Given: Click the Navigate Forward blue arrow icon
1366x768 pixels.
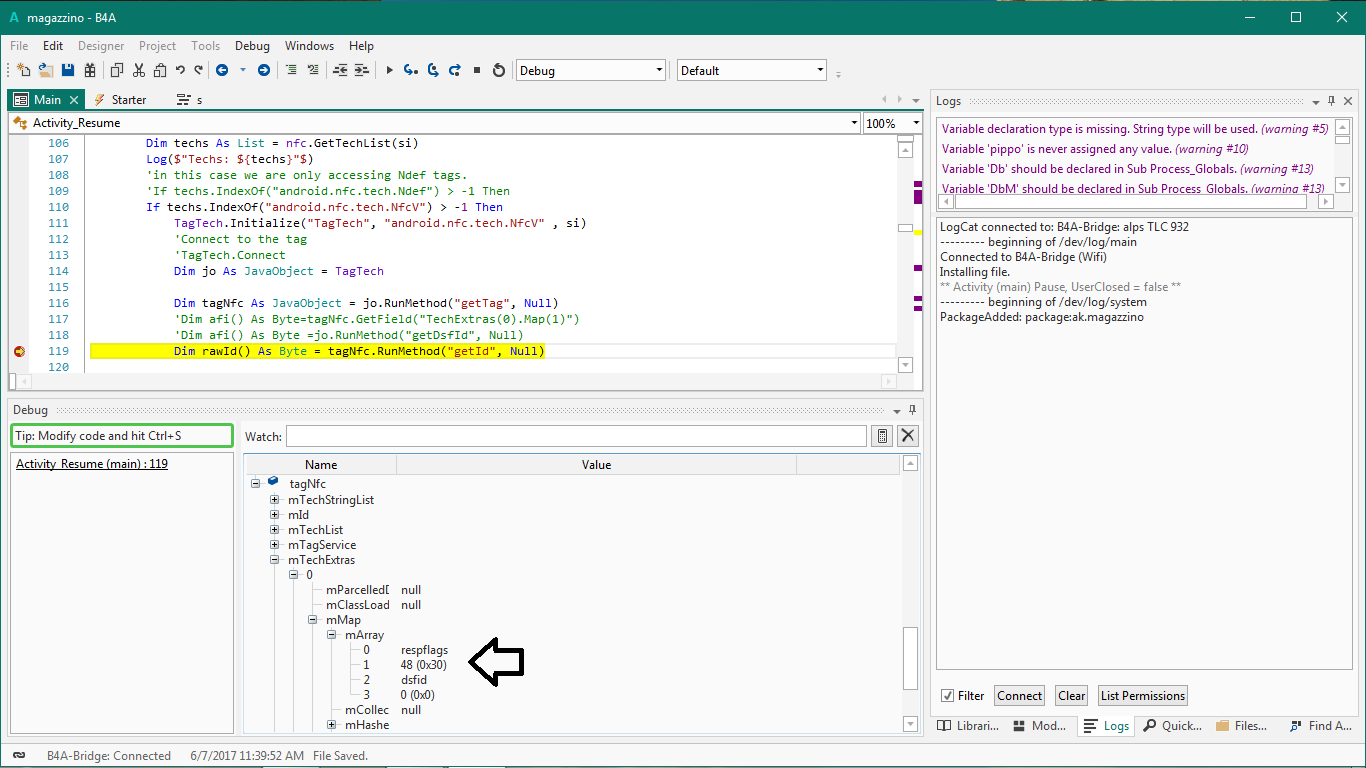Looking at the screenshot, I should click(x=263, y=70).
